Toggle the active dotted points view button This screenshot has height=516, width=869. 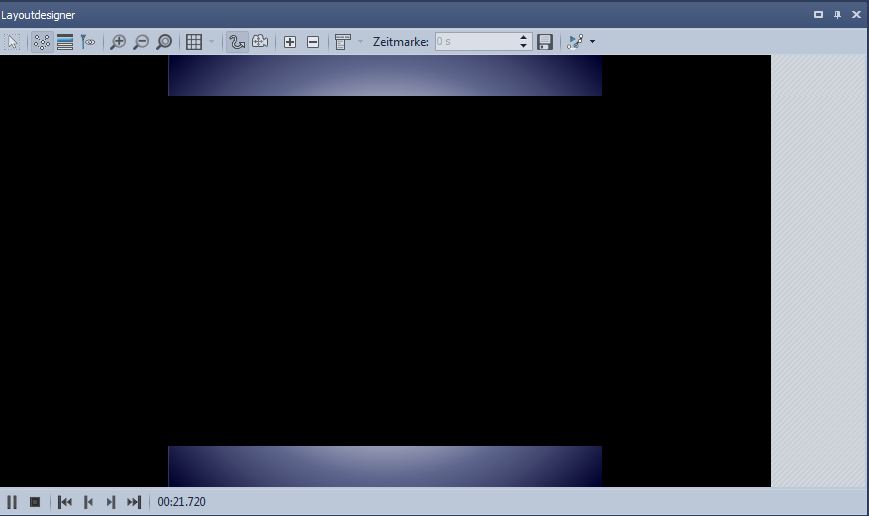pyautogui.click(x=42, y=42)
